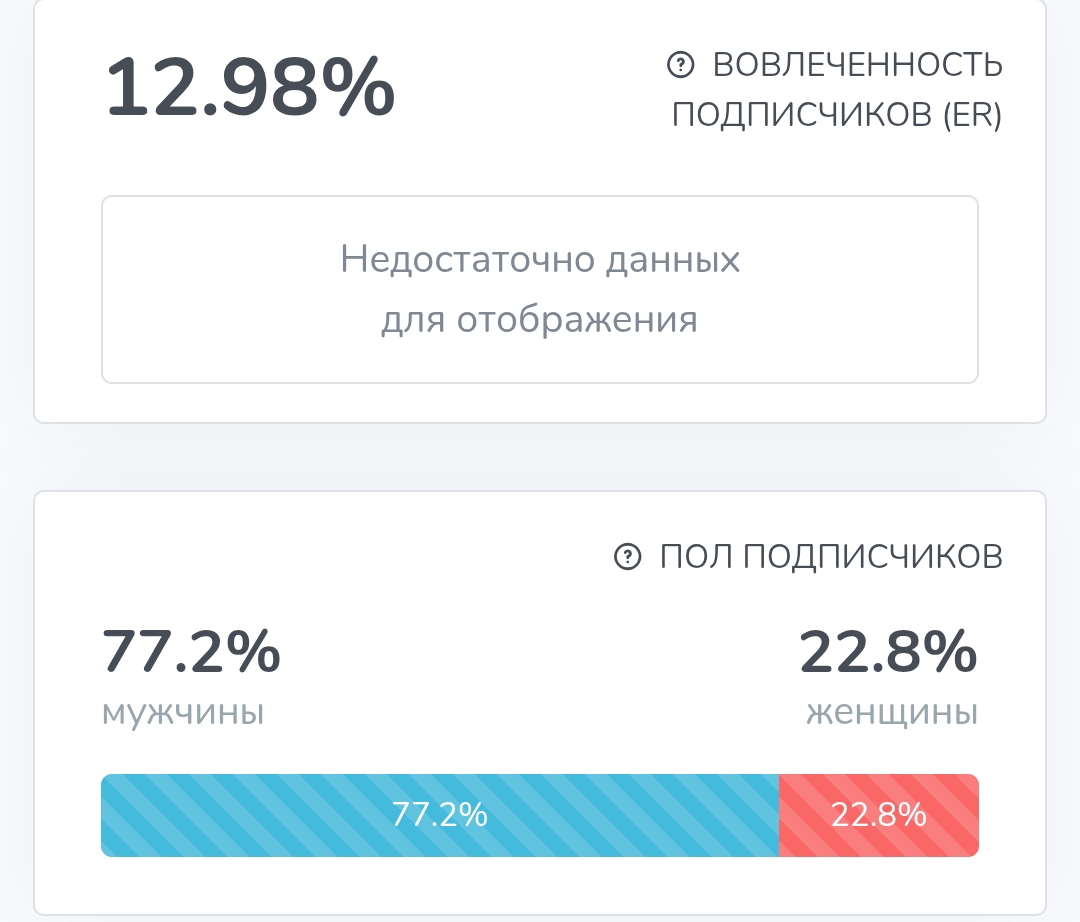Open help icon beside ПОЛ ПОДПИСЧИКОВ
1080x922 pixels.
627,556
